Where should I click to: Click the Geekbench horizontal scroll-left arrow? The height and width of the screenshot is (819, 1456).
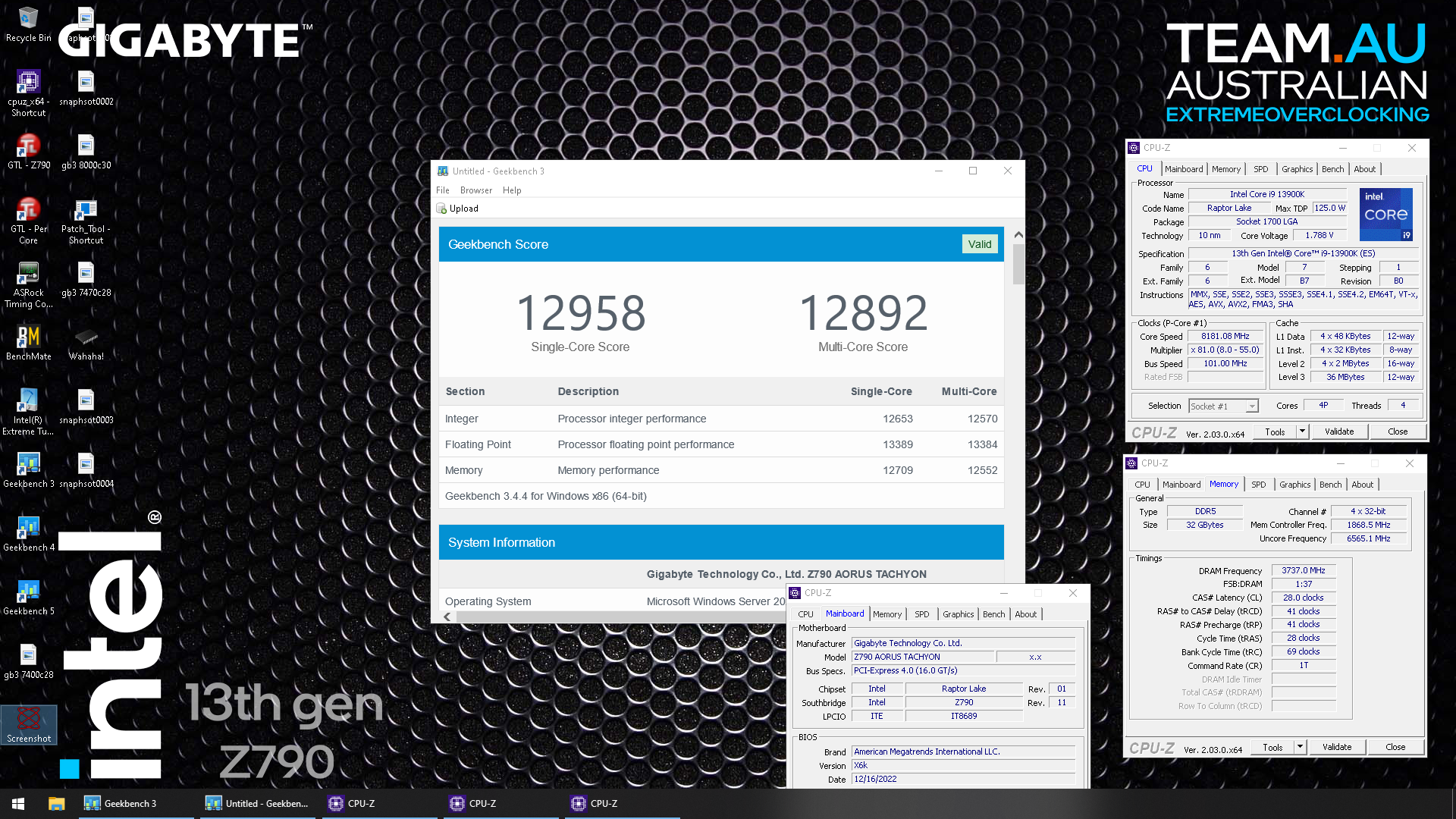(447, 617)
